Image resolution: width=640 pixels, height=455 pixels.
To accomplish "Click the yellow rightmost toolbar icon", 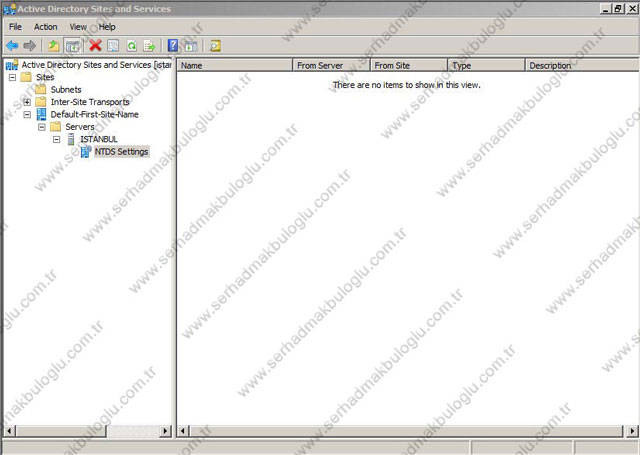I will pos(215,46).
